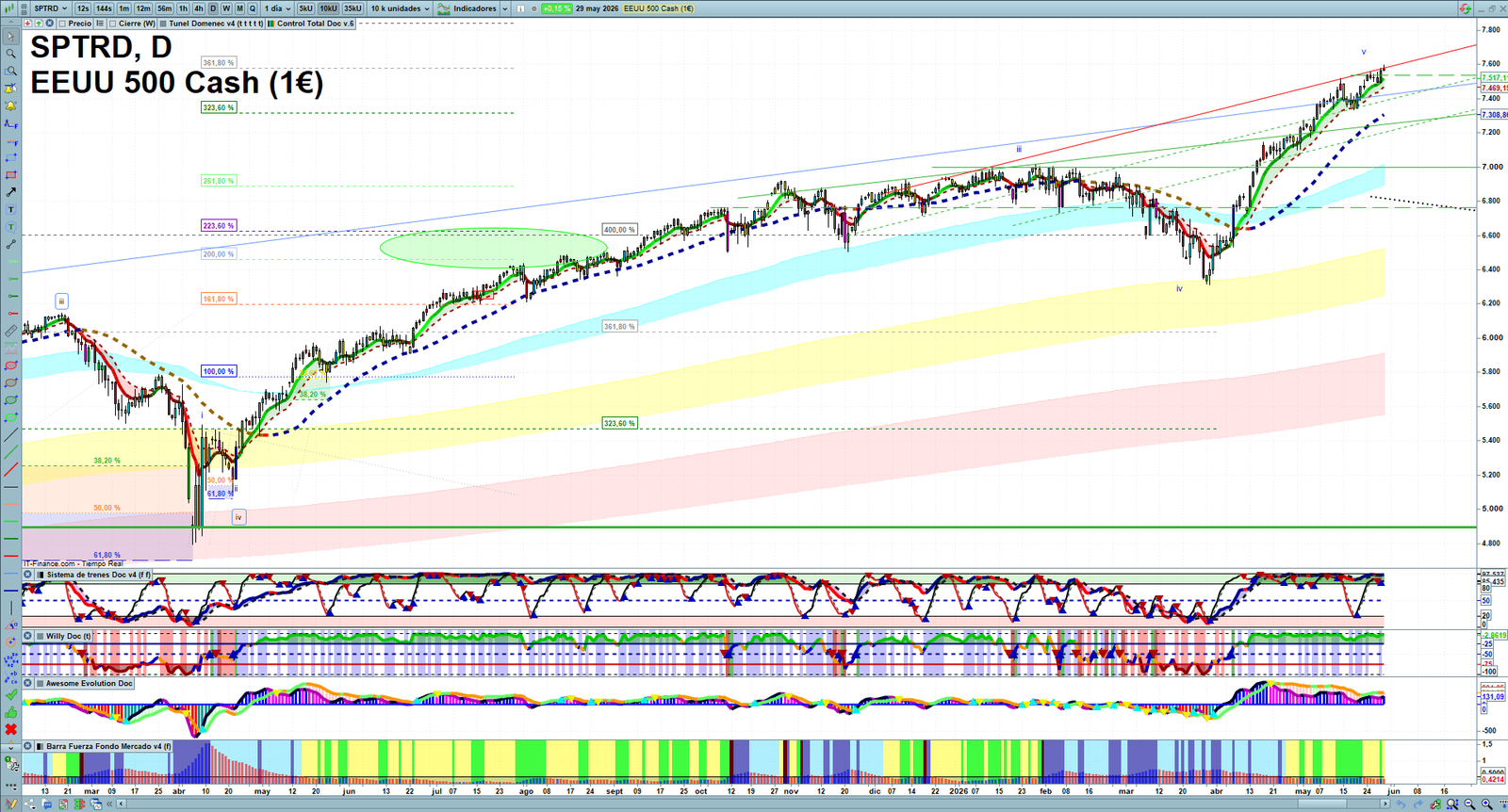Click the list icon after Precio
This screenshot has width=1508, height=812.
100,24
